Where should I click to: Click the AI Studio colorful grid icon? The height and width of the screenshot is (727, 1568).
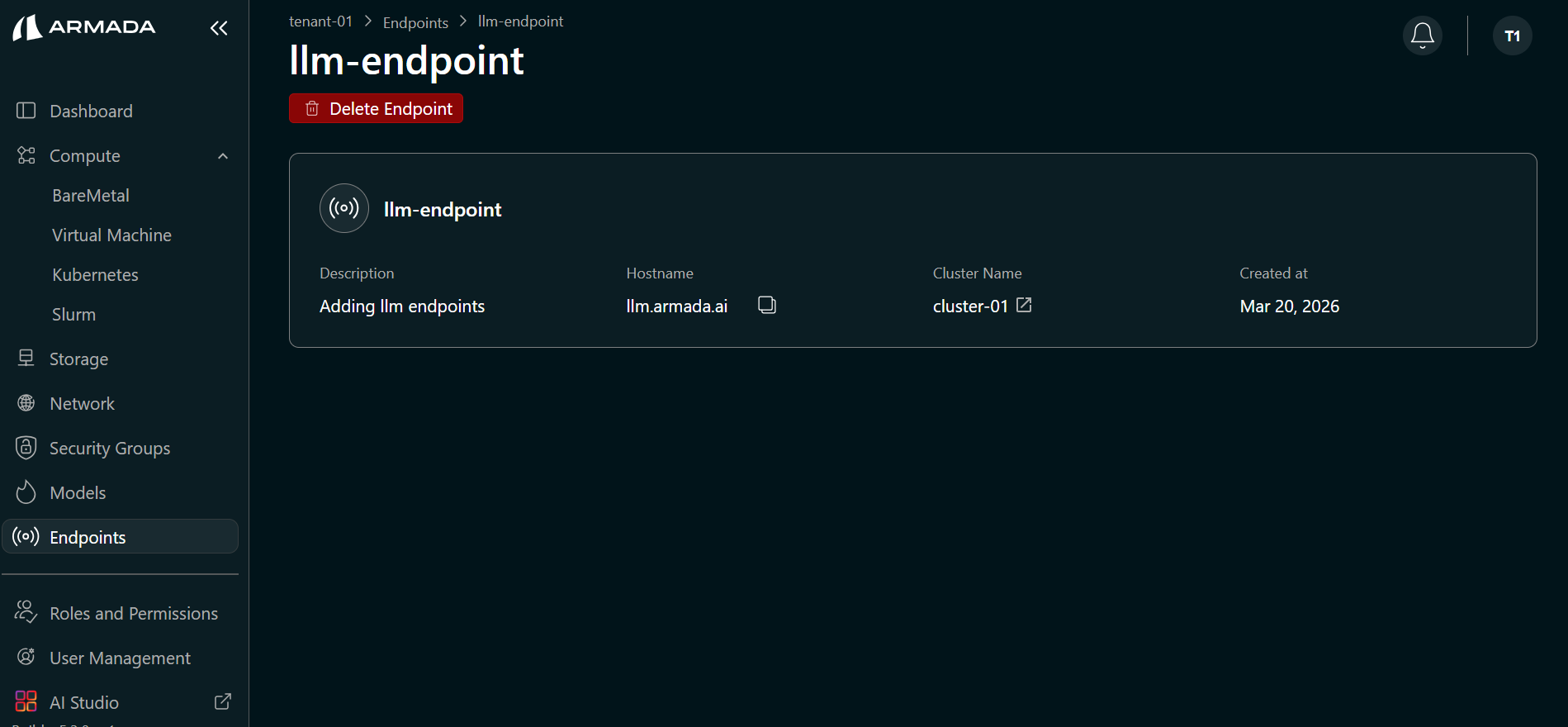tap(26, 701)
